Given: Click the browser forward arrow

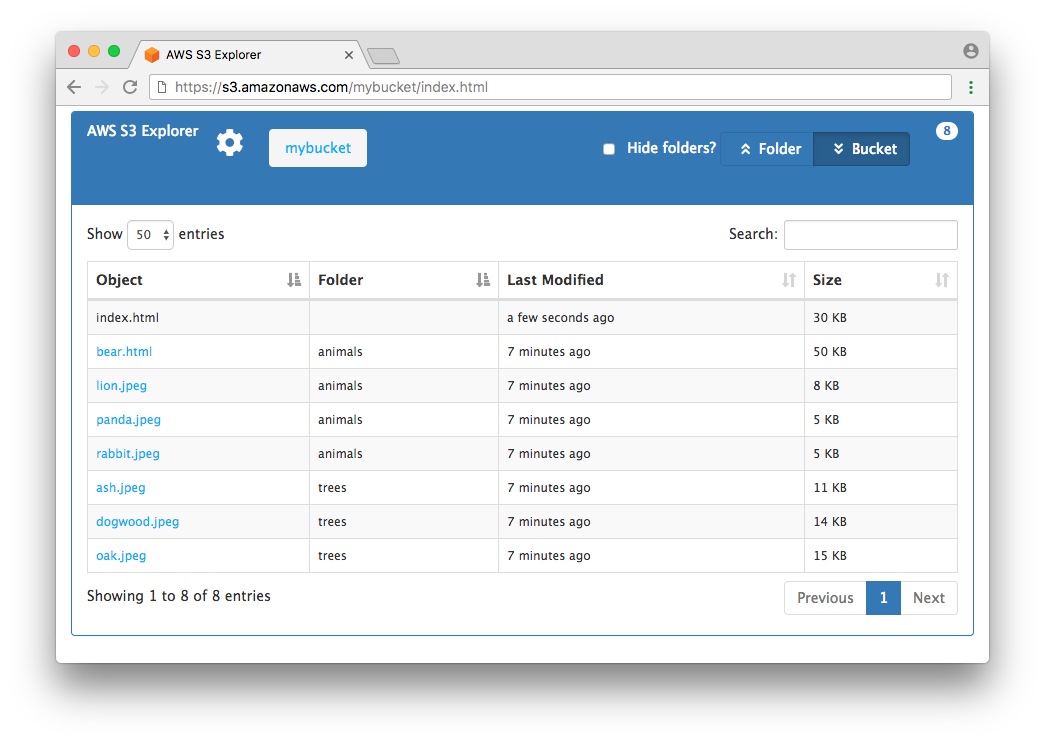Looking at the screenshot, I should tap(102, 87).
